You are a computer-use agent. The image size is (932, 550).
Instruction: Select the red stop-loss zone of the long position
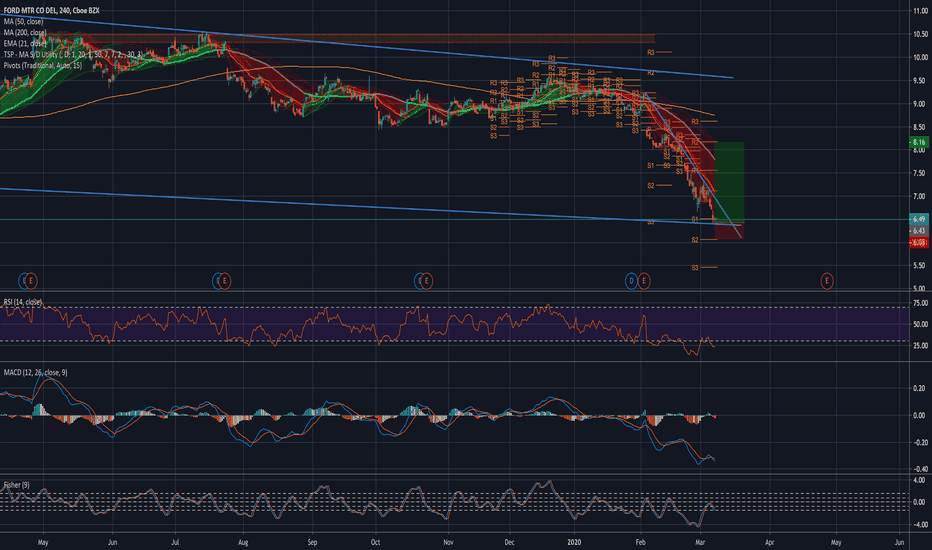pos(729,230)
